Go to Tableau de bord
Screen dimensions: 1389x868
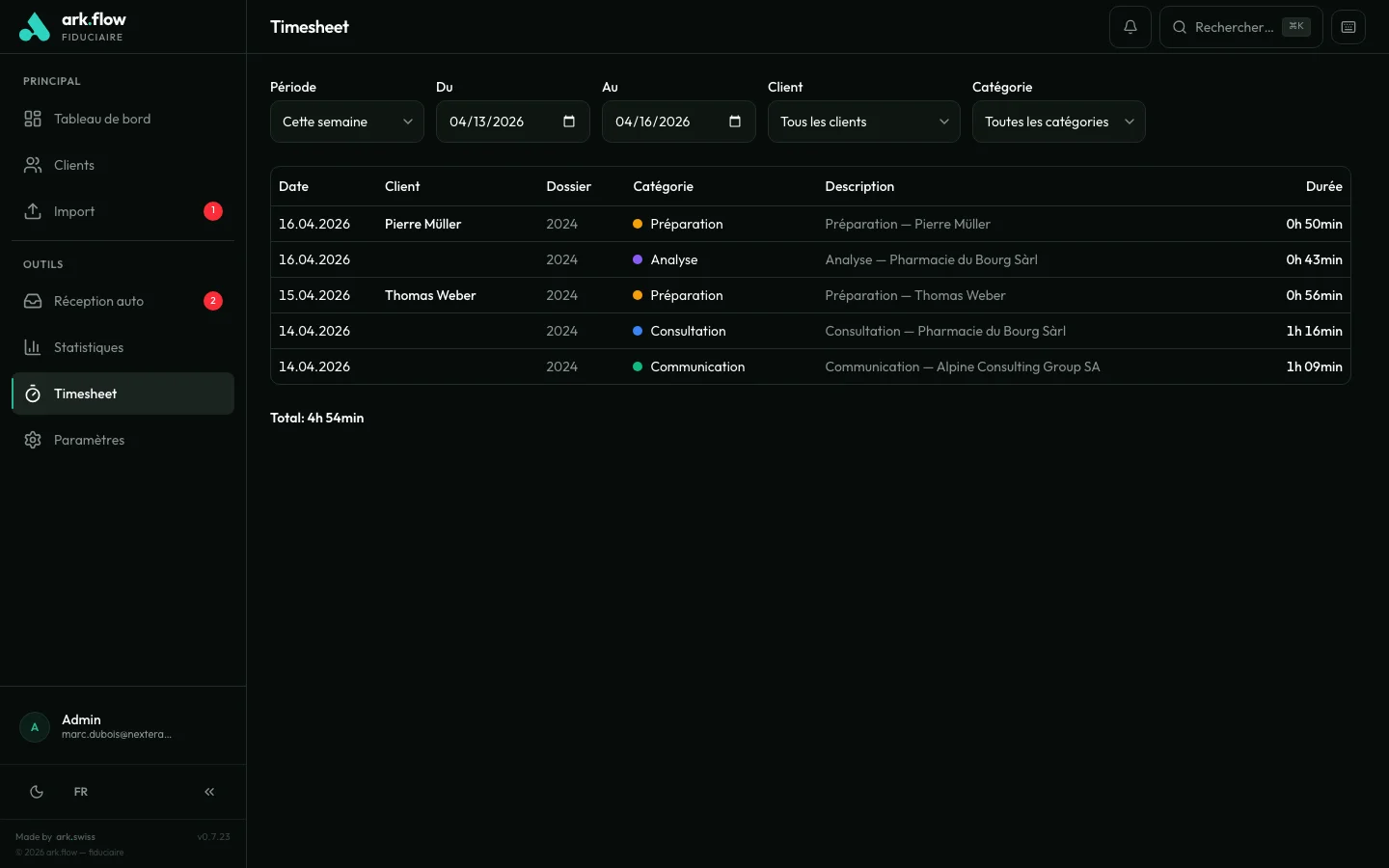(102, 119)
